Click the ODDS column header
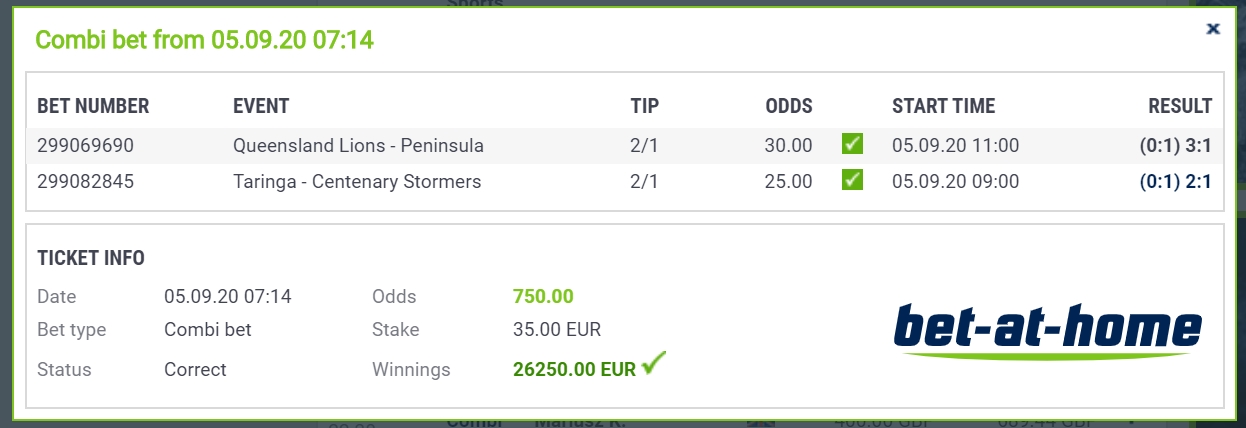The width and height of the screenshot is (1246, 428). [789, 106]
